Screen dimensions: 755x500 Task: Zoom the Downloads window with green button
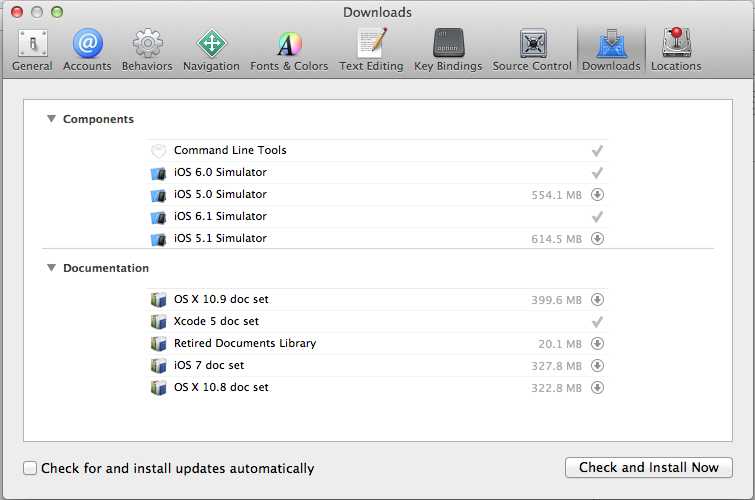point(57,12)
